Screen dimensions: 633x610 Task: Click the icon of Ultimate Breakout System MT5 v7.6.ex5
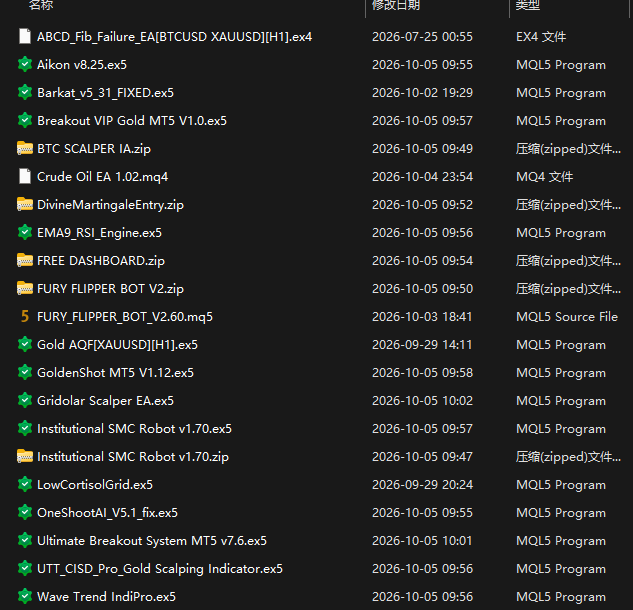pos(25,540)
